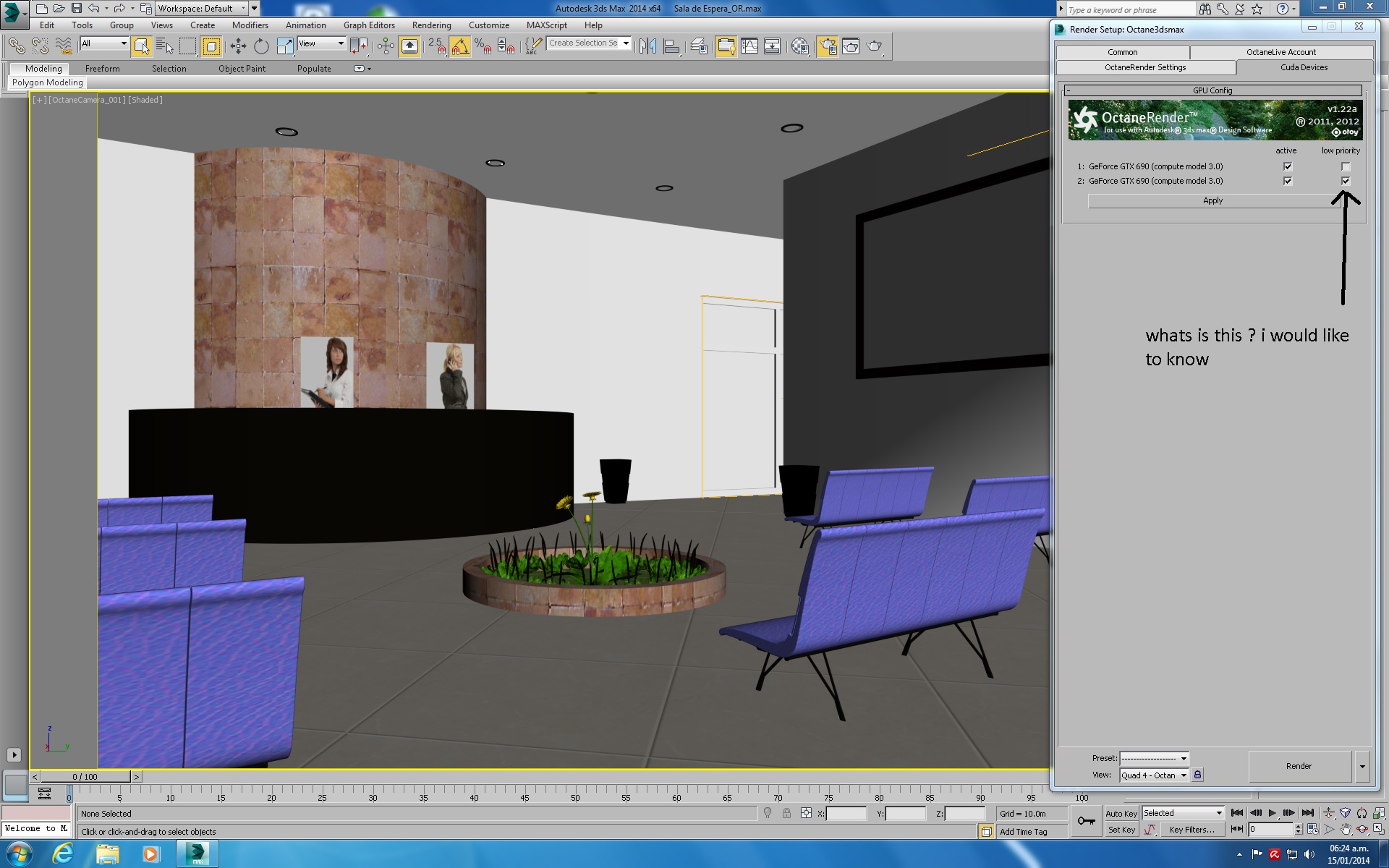Expand the Preset dropdown in Render Setup

tap(1154, 758)
